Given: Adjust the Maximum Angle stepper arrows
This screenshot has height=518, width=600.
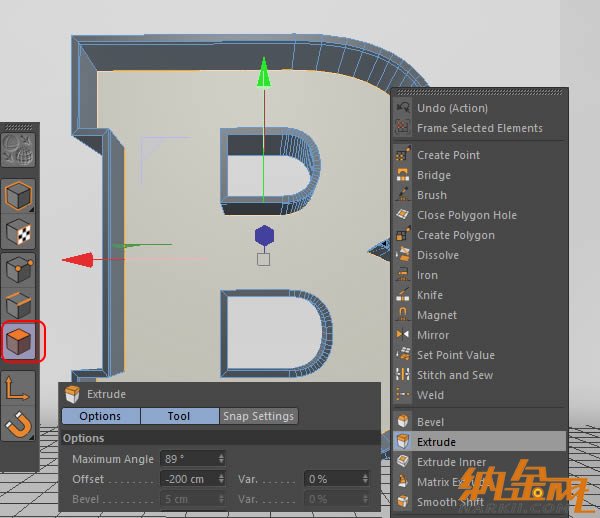Looking at the screenshot, I should pos(221,459).
